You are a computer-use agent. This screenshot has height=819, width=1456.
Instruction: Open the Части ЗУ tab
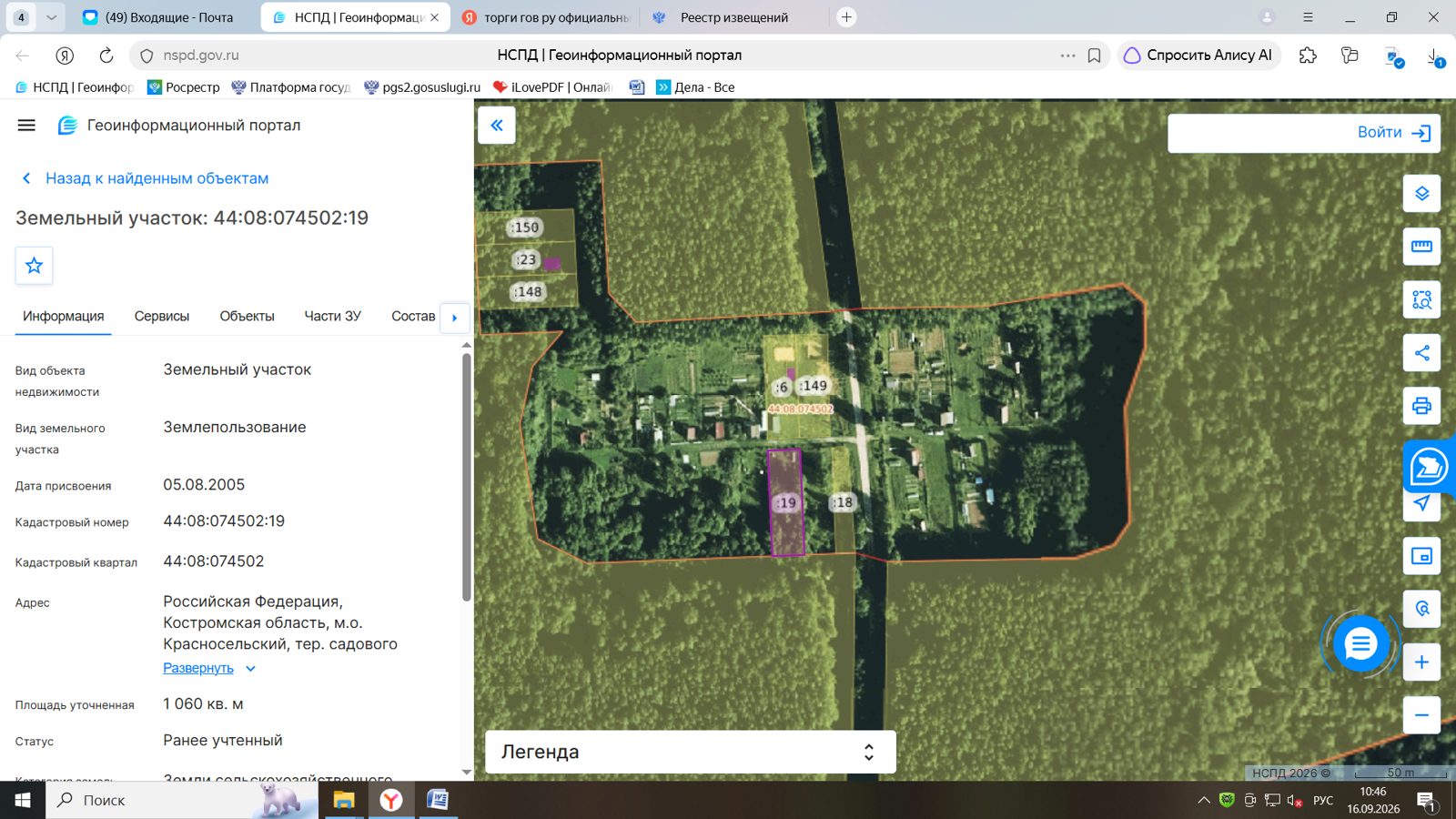click(x=333, y=317)
